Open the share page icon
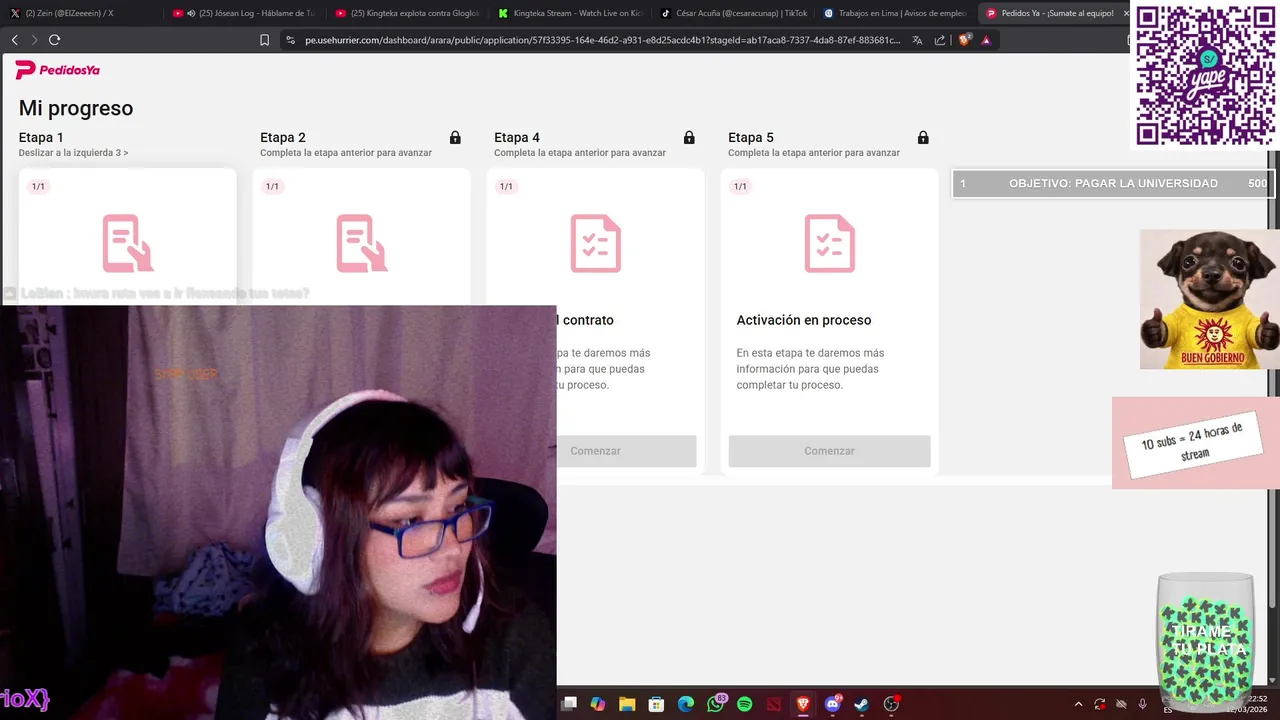 (940, 40)
